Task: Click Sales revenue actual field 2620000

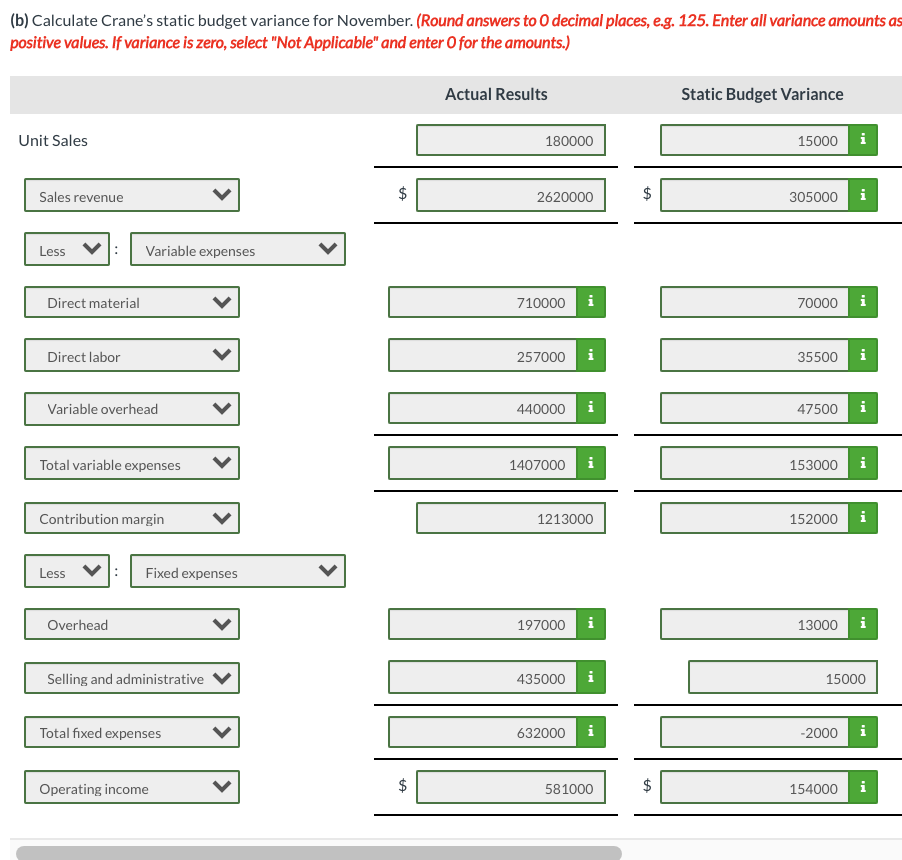Action: pyautogui.click(x=511, y=196)
